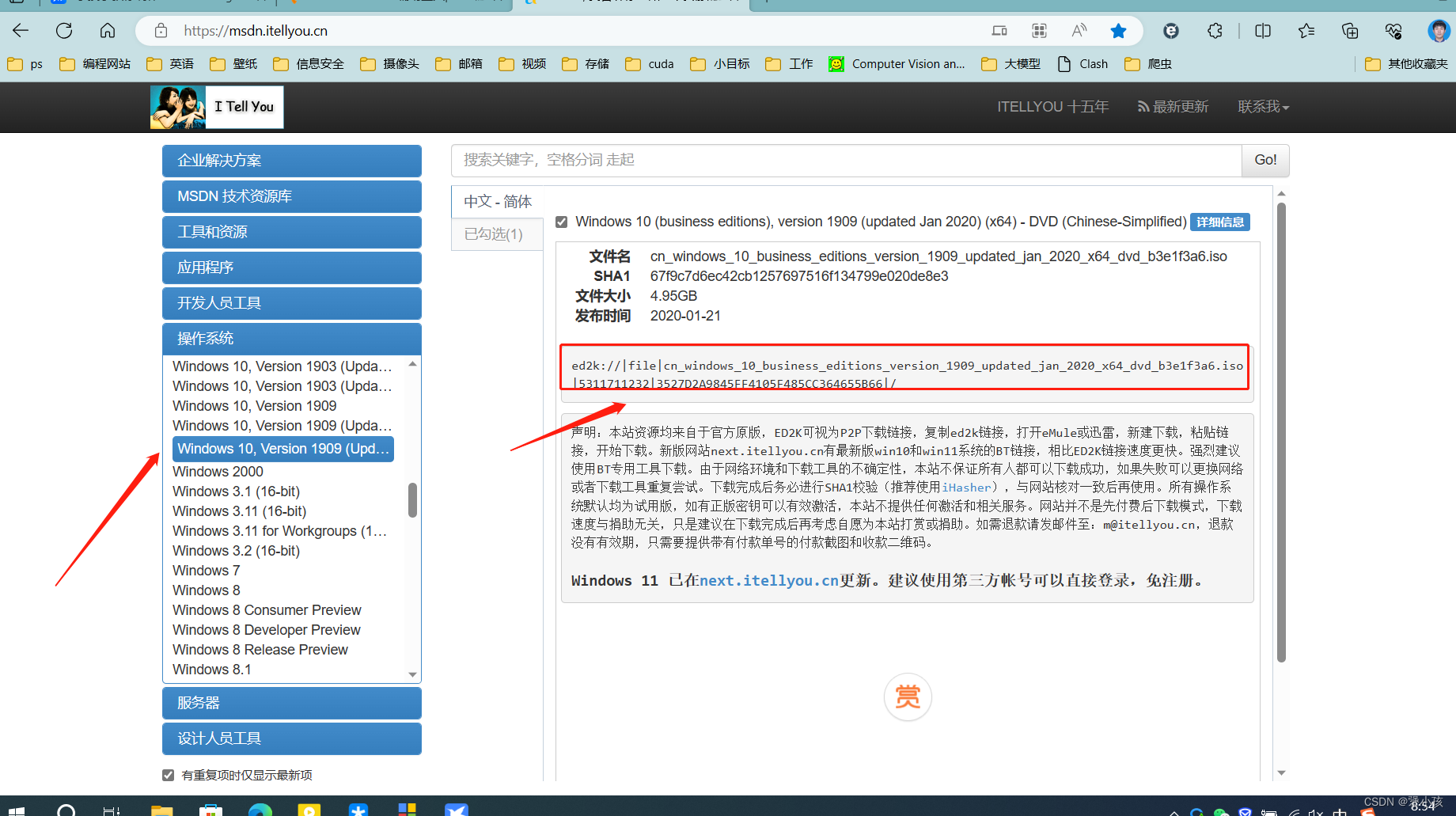The width and height of the screenshot is (1456, 816).
Task: Open the Favorites list icon
Action: coord(1306,31)
